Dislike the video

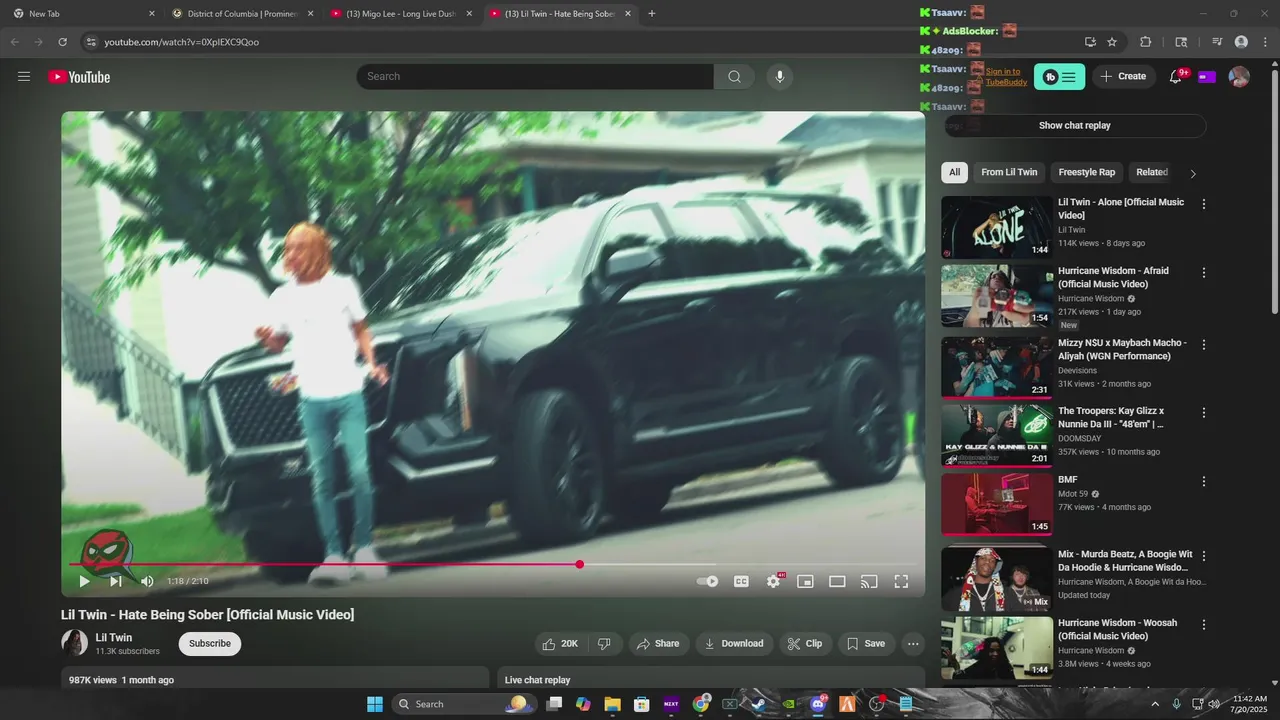604,643
